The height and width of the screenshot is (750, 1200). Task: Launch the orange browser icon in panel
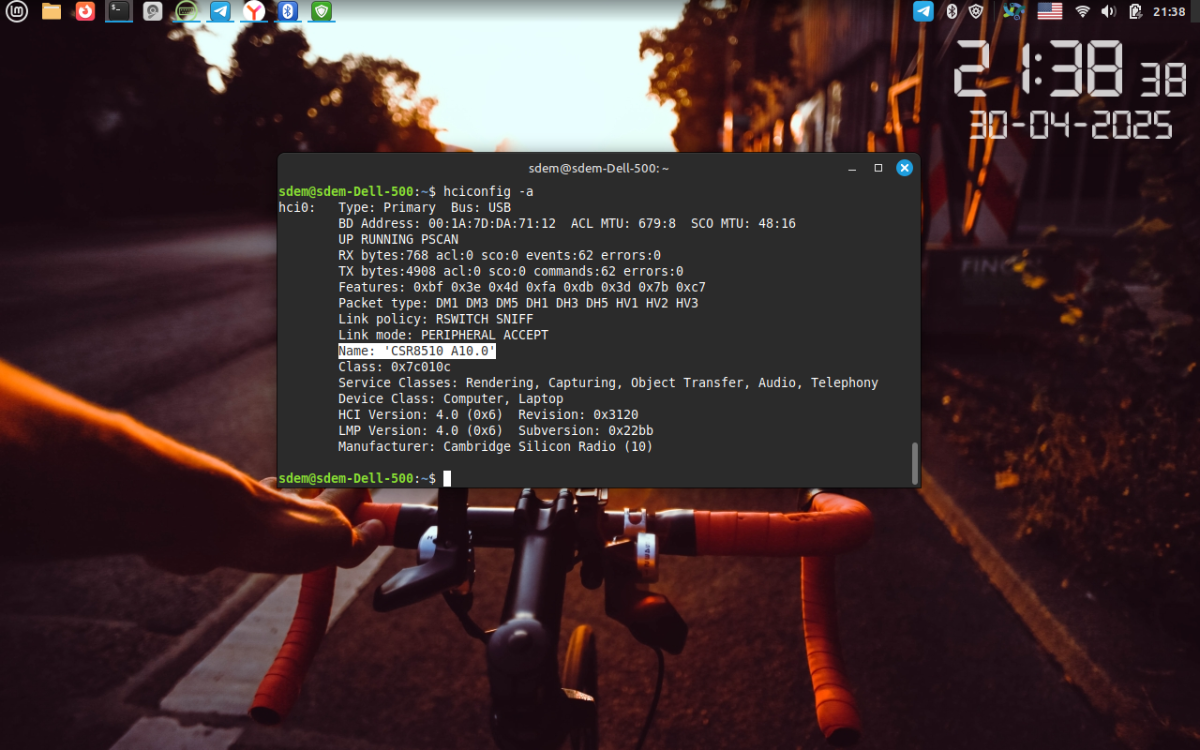tap(85, 11)
